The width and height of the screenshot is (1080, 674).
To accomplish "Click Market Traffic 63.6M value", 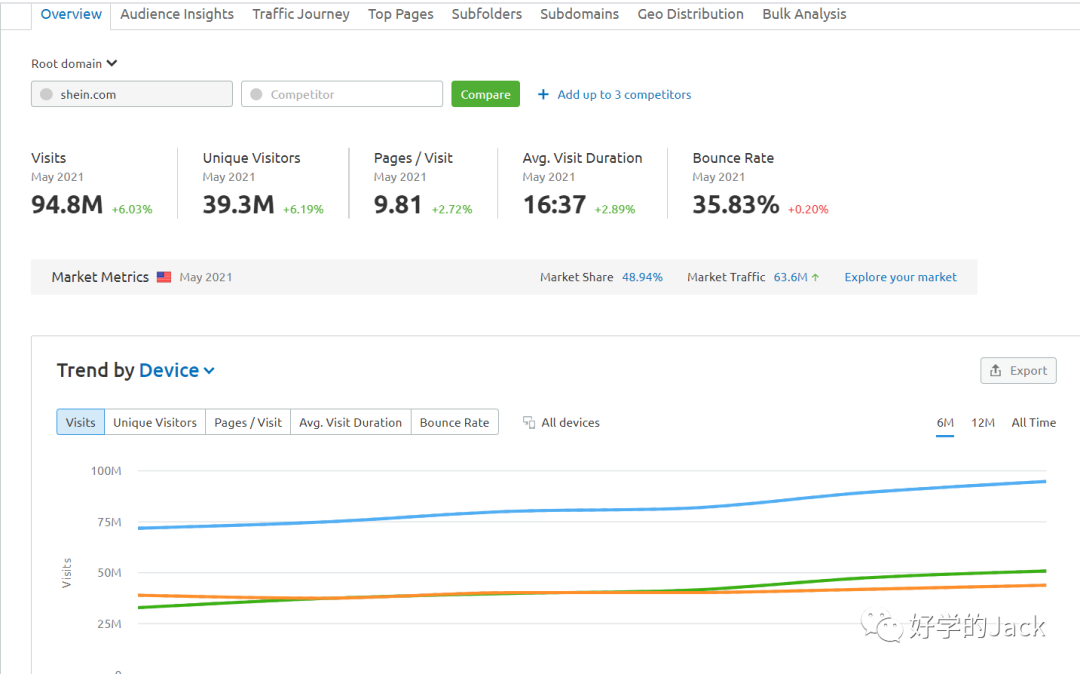I will pyautogui.click(x=790, y=277).
